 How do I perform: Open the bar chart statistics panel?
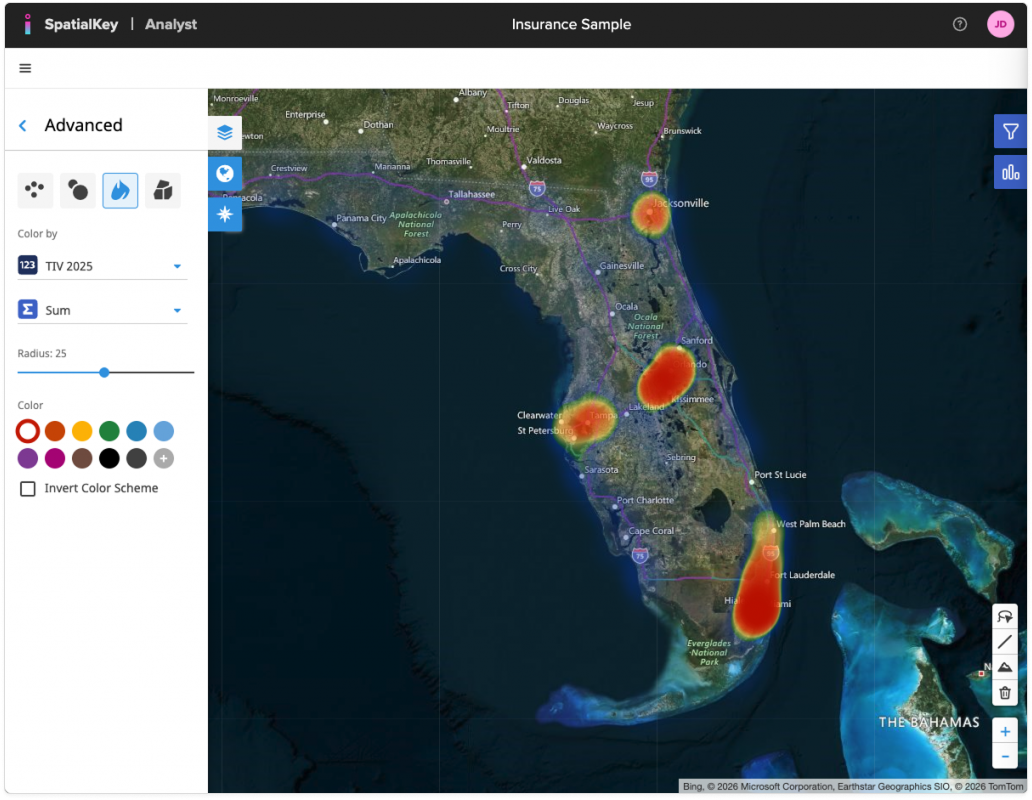point(1010,172)
